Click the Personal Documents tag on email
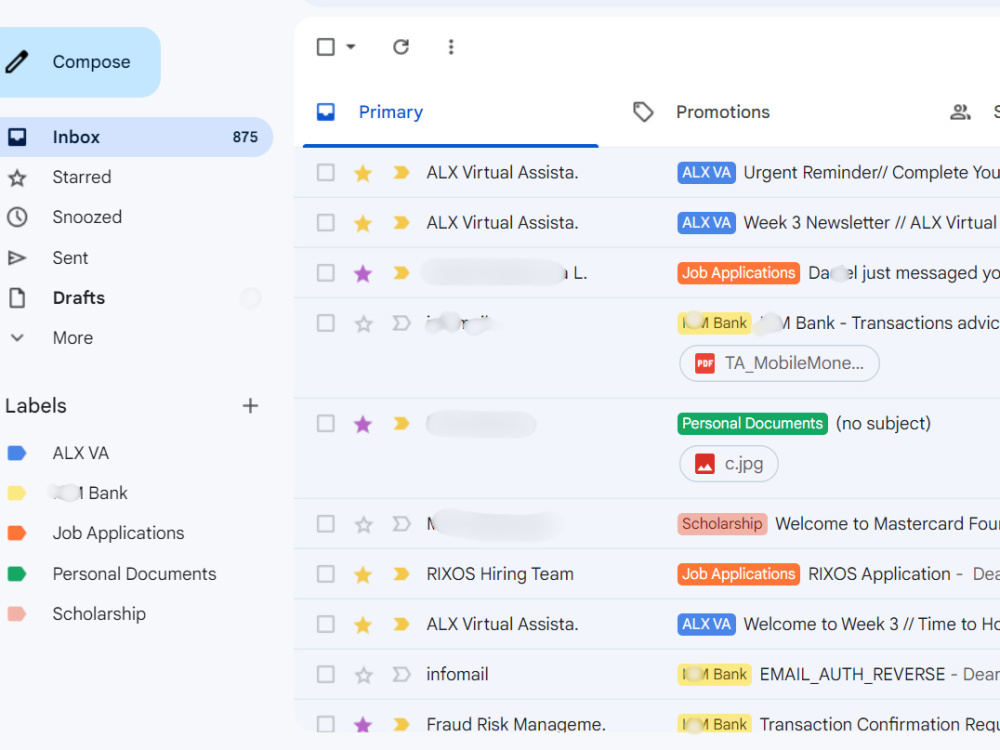Viewport: 1000px width, 750px height. coord(753,423)
